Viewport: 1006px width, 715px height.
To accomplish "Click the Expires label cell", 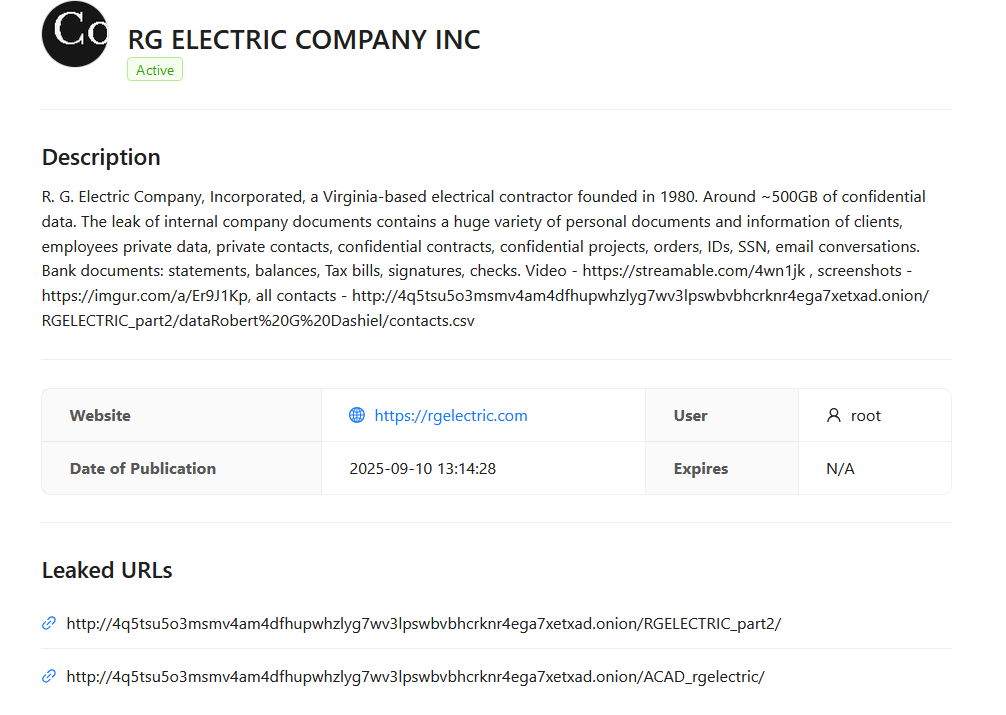I will point(701,468).
